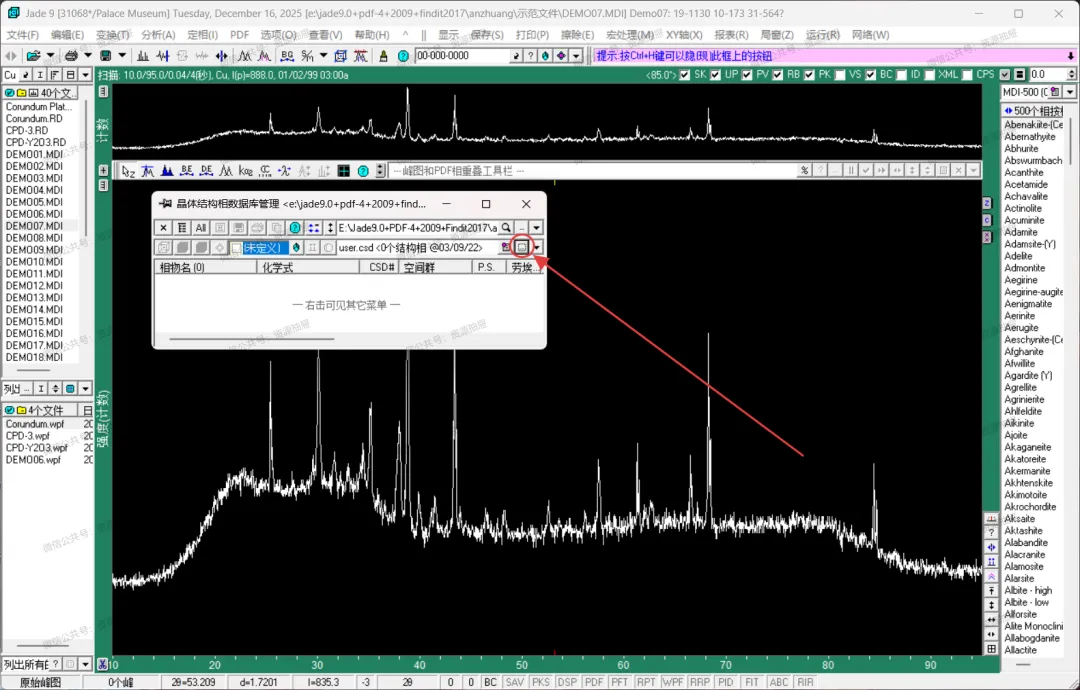Toggle the SK checkbox
The height and width of the screenshot is (690, 1080).
[x=685, y=75]
